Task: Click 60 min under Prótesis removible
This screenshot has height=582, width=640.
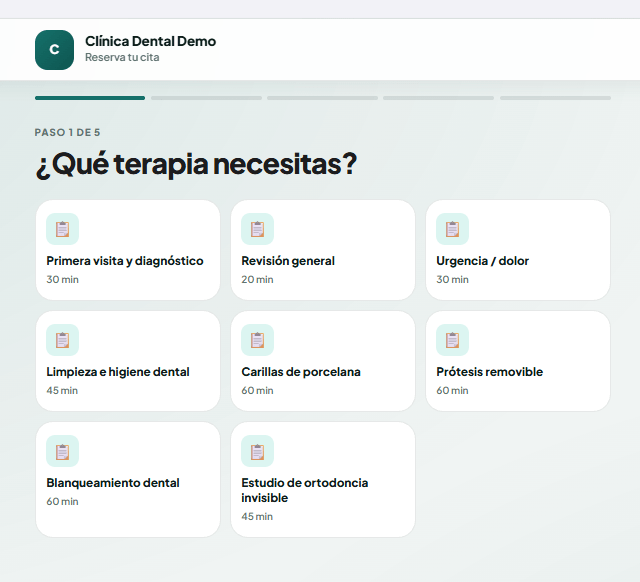Action: point(452,391)
